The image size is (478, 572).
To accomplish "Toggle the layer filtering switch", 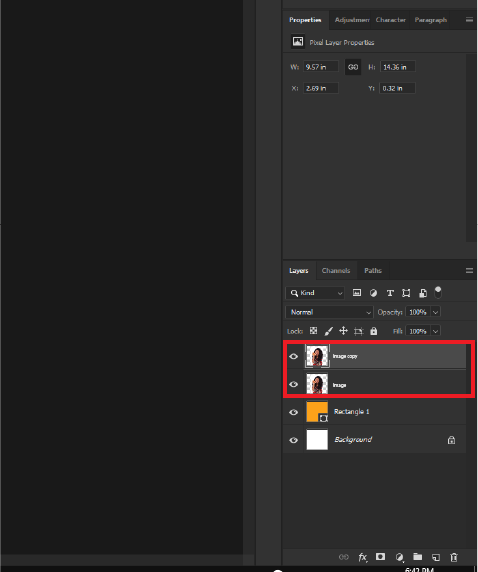I will pyautogui.click(x=438, y=292).
